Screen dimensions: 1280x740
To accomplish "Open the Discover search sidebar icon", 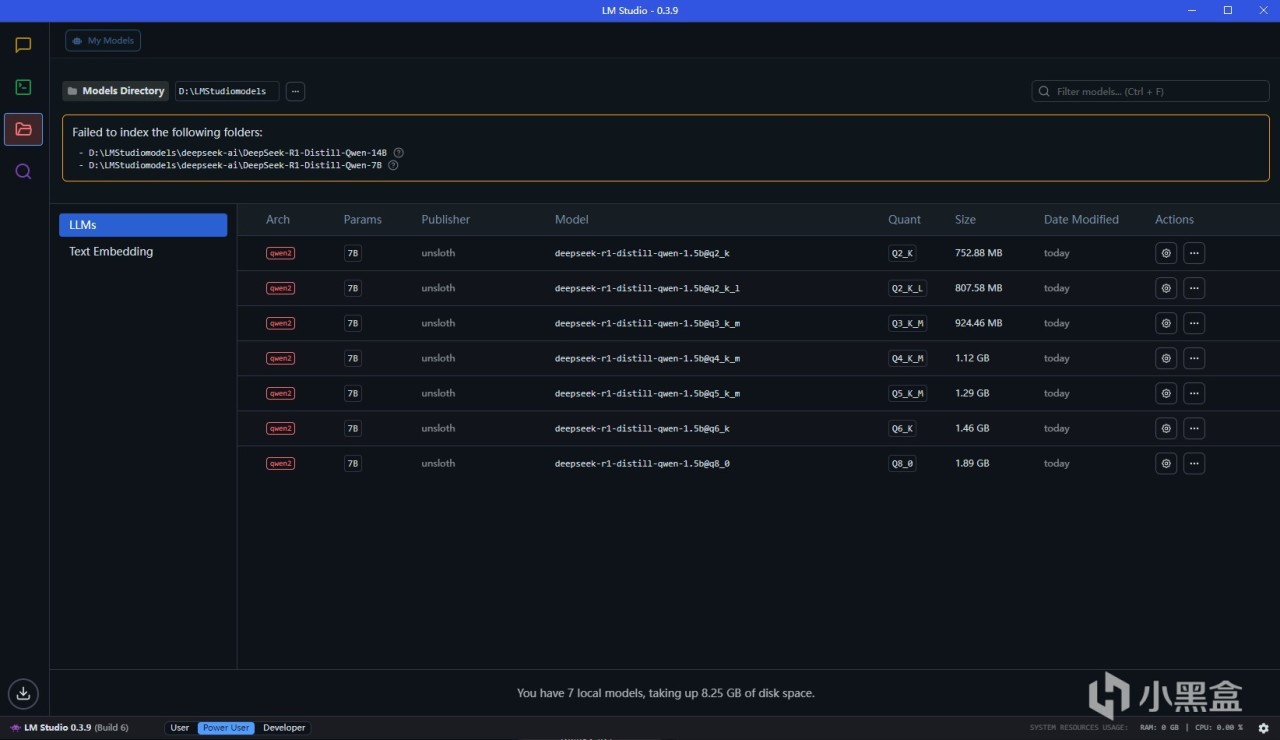I will point(23,171).
